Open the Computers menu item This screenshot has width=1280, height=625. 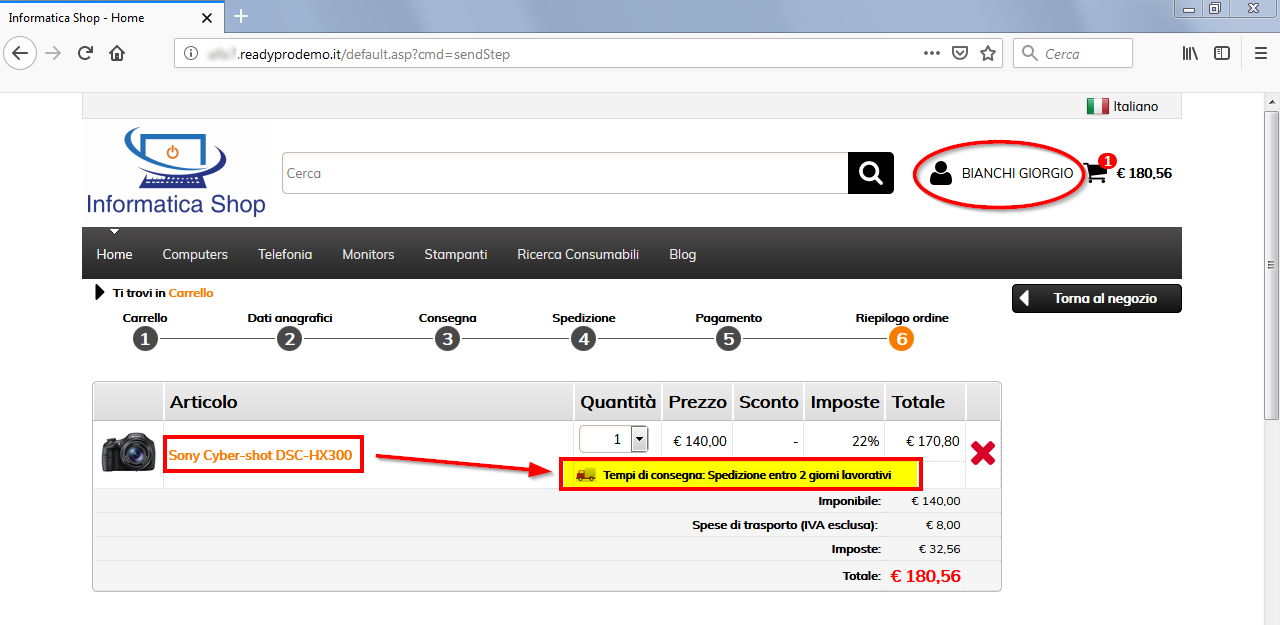click(x=195, y=254)
